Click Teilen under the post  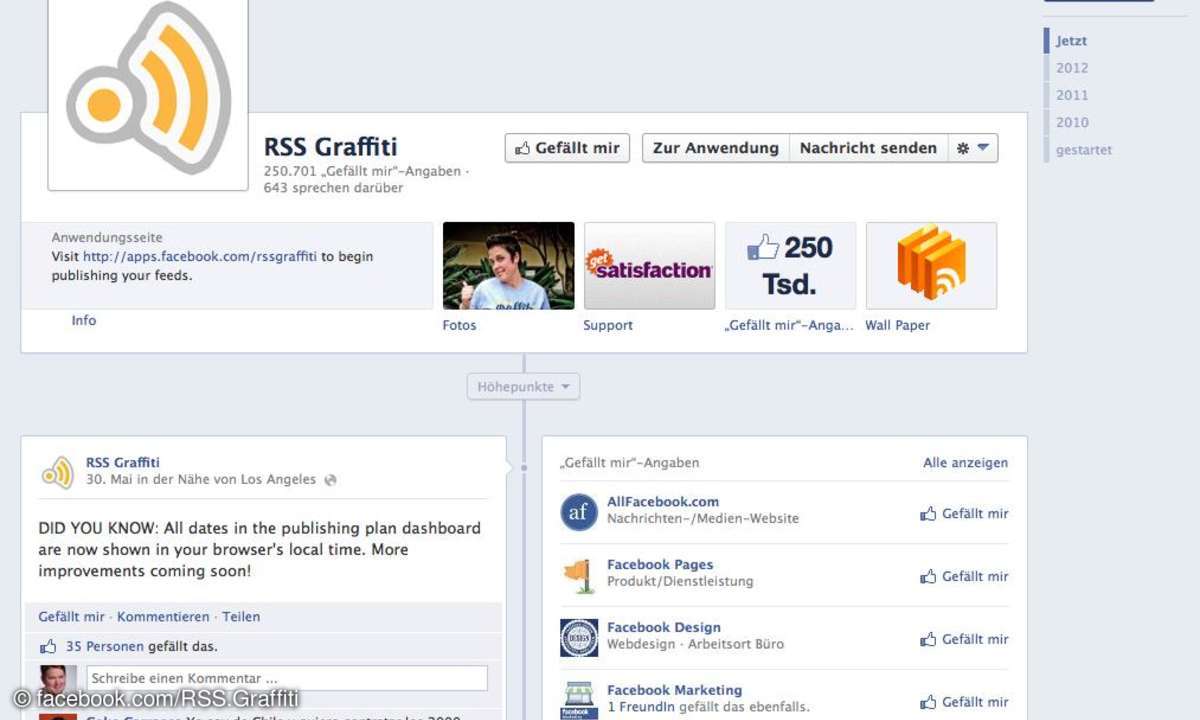(x=241, y=617)
